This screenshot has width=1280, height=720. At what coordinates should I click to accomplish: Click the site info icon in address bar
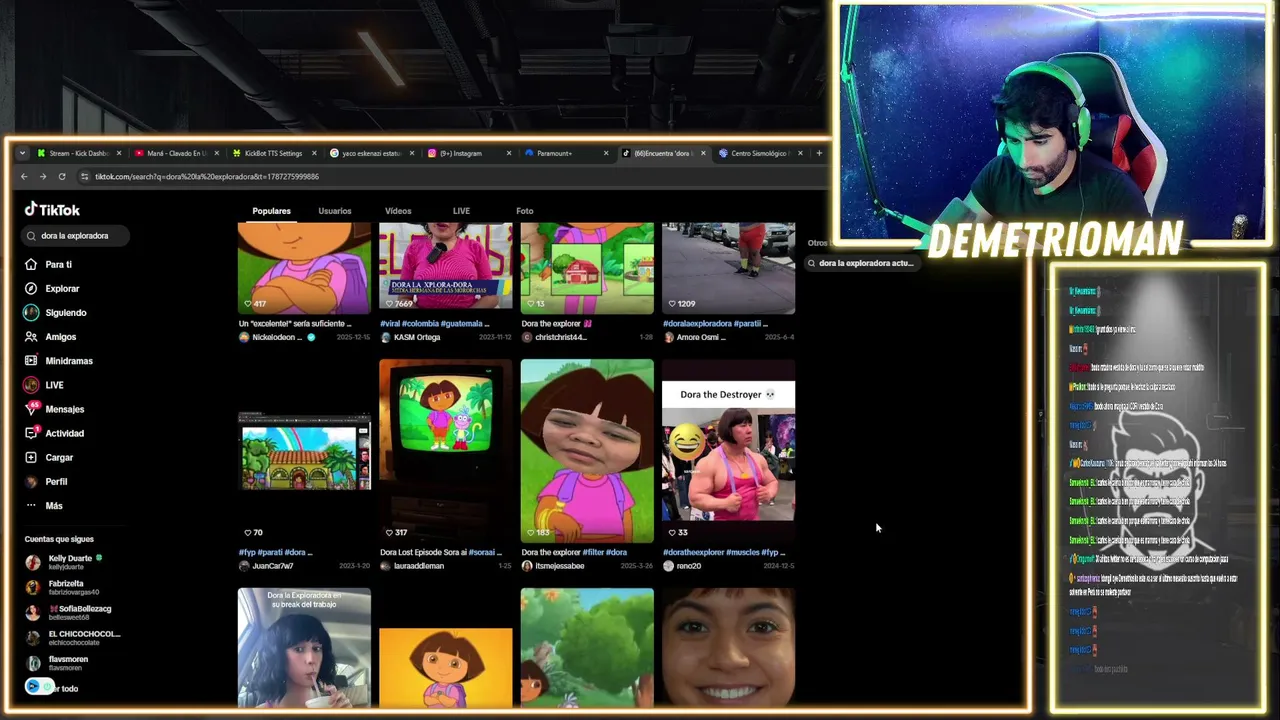(x=84, y=176)
